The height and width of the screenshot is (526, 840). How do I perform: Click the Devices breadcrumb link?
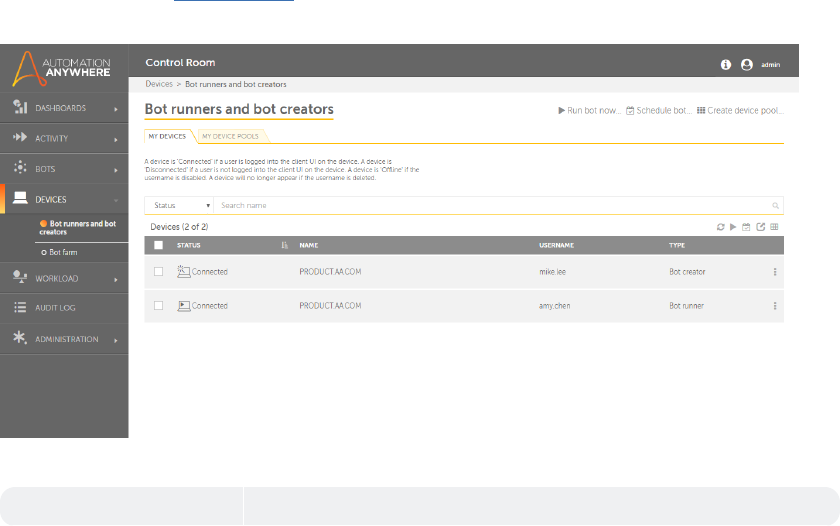(159, 84)
